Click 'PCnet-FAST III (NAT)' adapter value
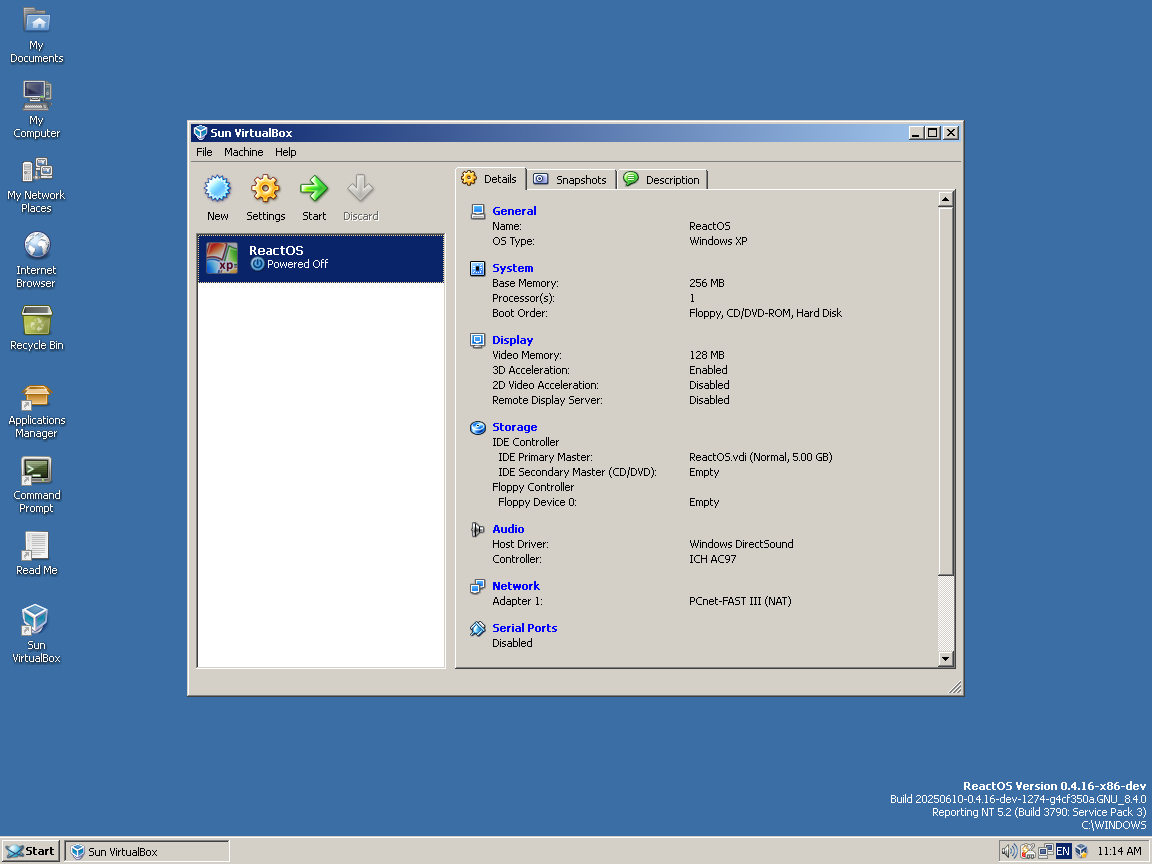1152x864 pixels. click(740, 601)
